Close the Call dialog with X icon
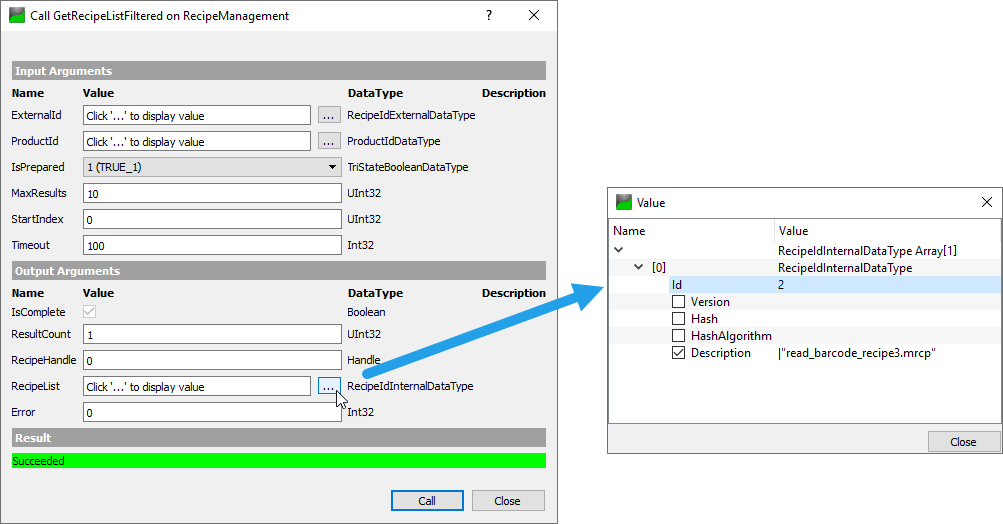Viewport: 1003px width, 524px height. point(534,16)
